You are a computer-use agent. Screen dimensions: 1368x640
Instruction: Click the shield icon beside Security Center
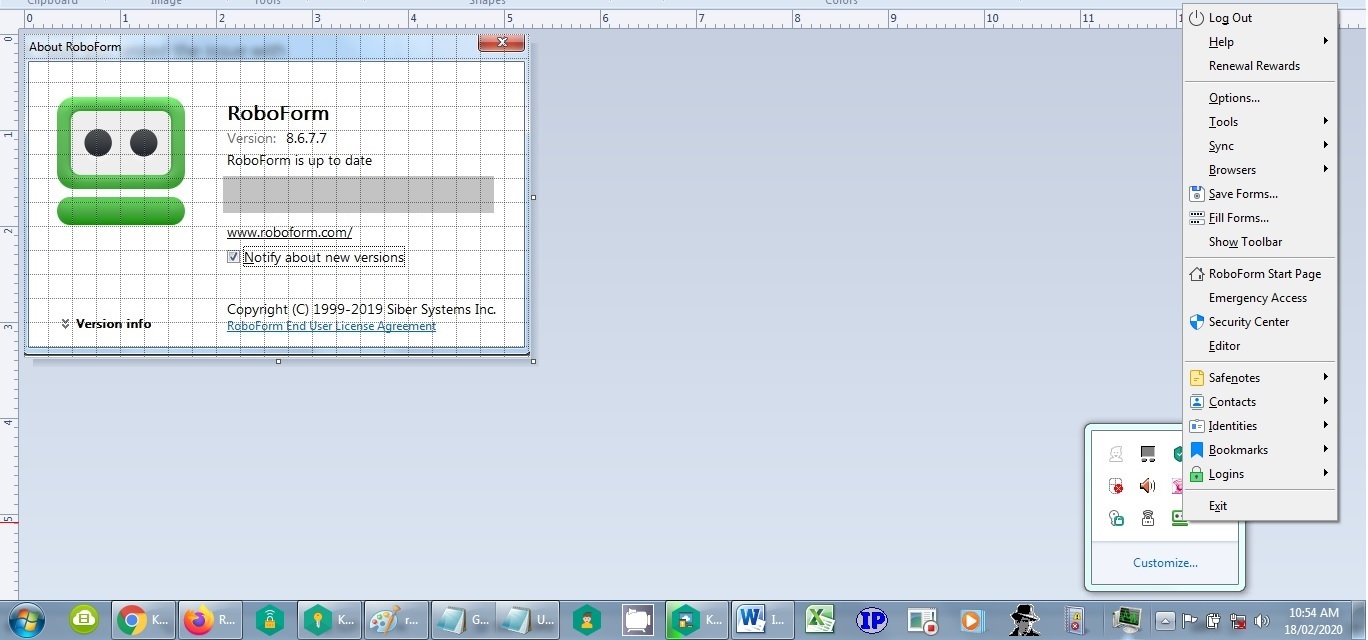(1196, 321)
